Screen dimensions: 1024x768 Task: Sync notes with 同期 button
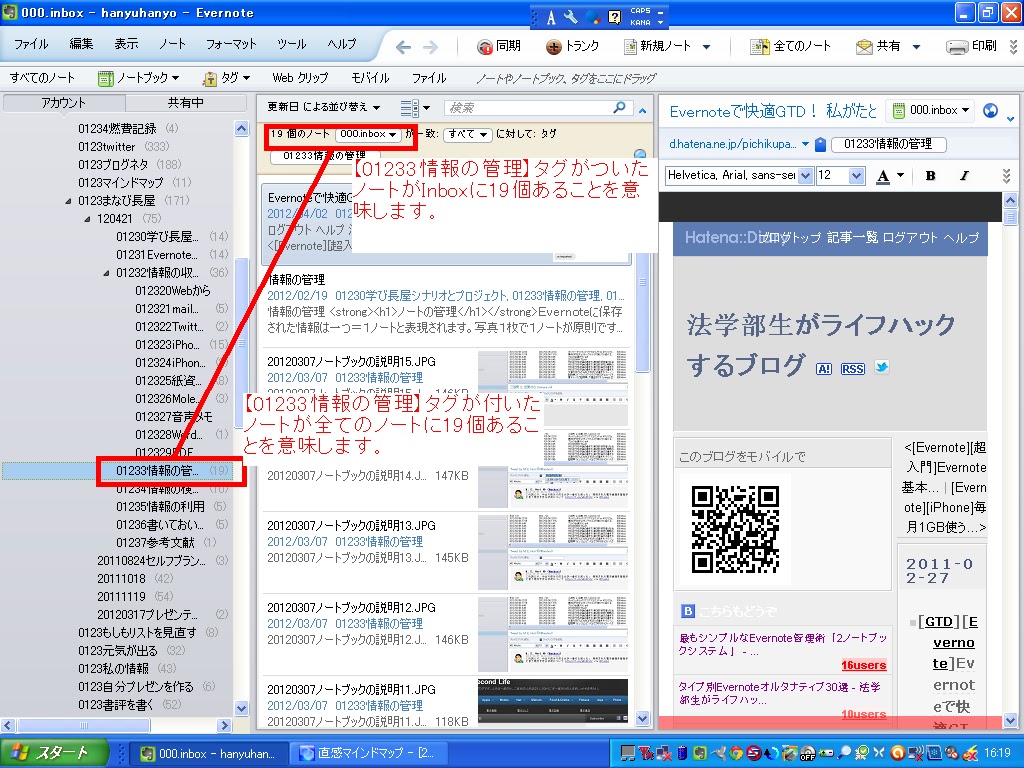499,46
